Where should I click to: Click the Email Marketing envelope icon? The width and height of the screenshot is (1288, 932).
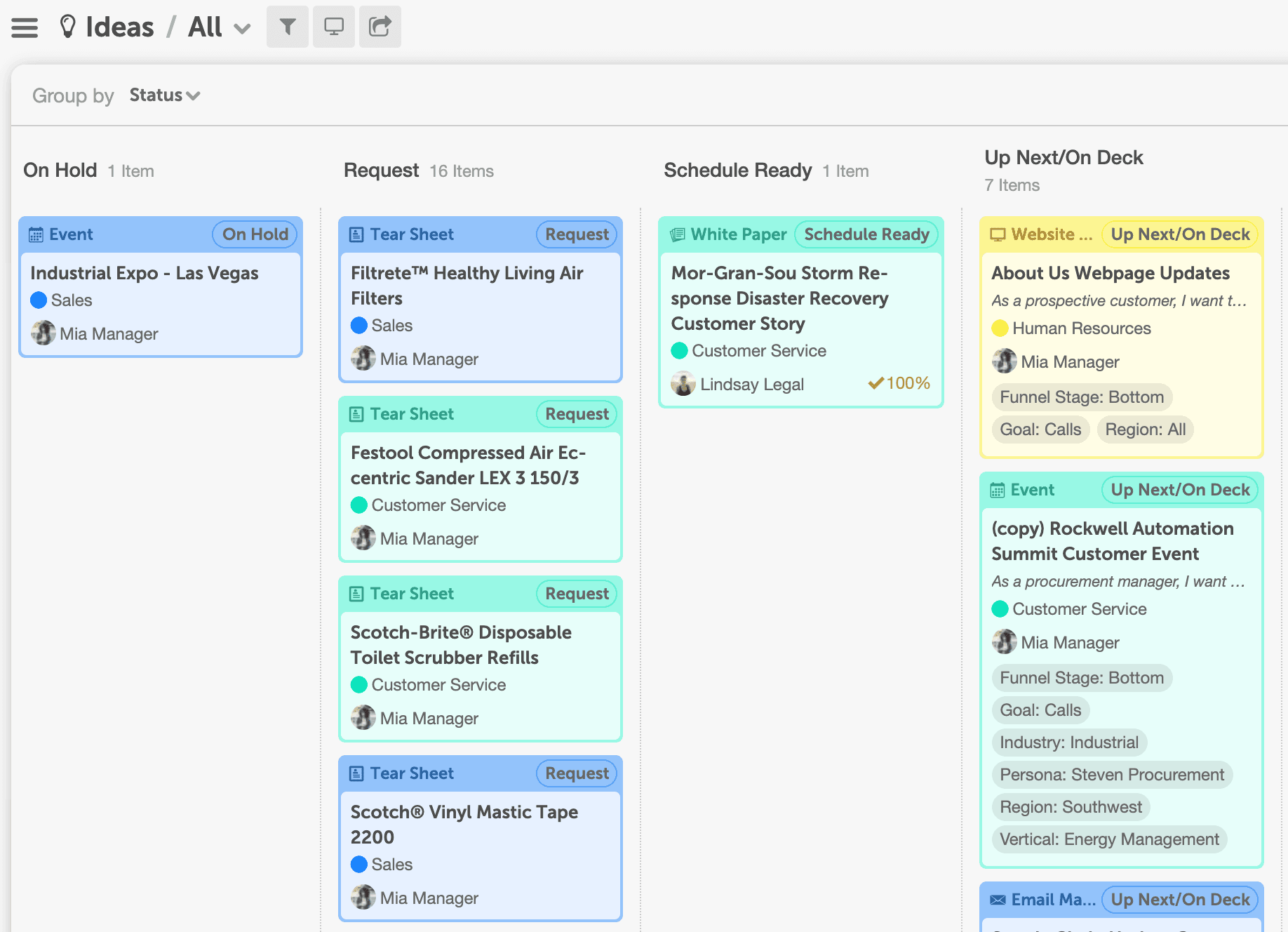tap(998, 900)
